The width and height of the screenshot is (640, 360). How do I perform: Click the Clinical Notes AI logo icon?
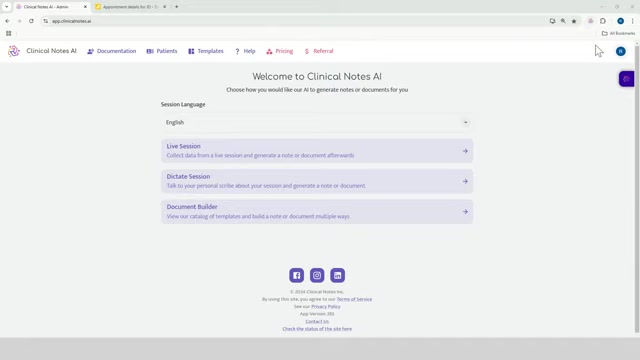[x=13, y=51]
